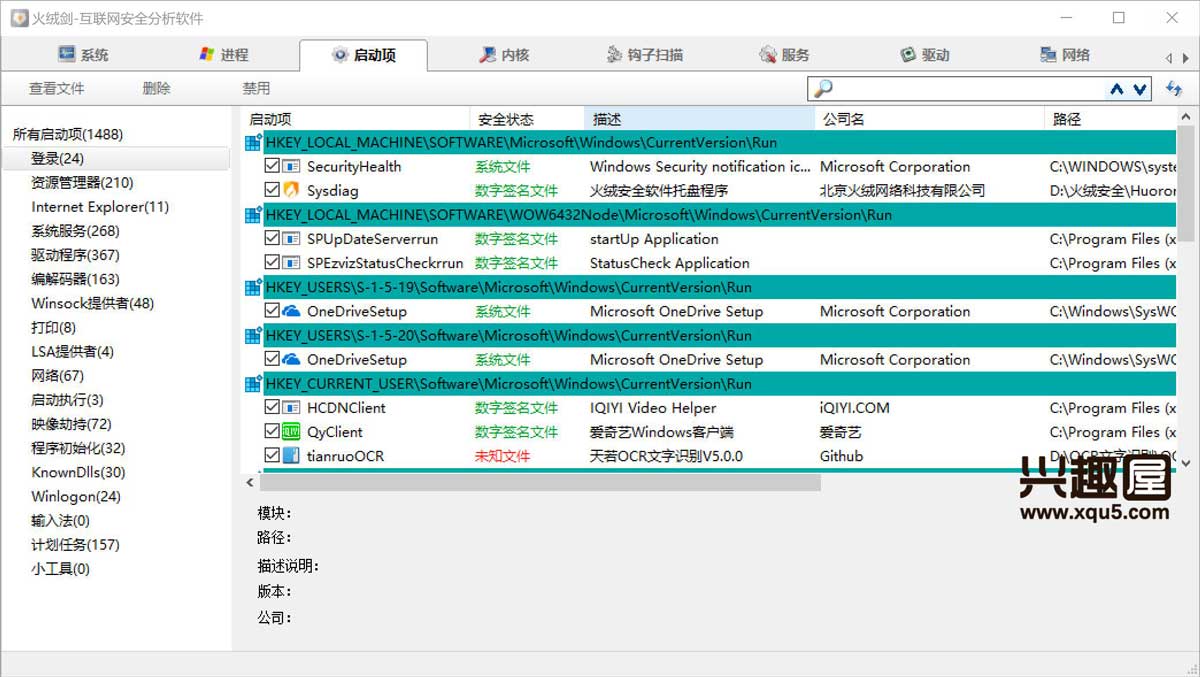Viewport: 1200px width, 677px height.
Task: Select 系统服务(268) category
Action: coord(75,231)
